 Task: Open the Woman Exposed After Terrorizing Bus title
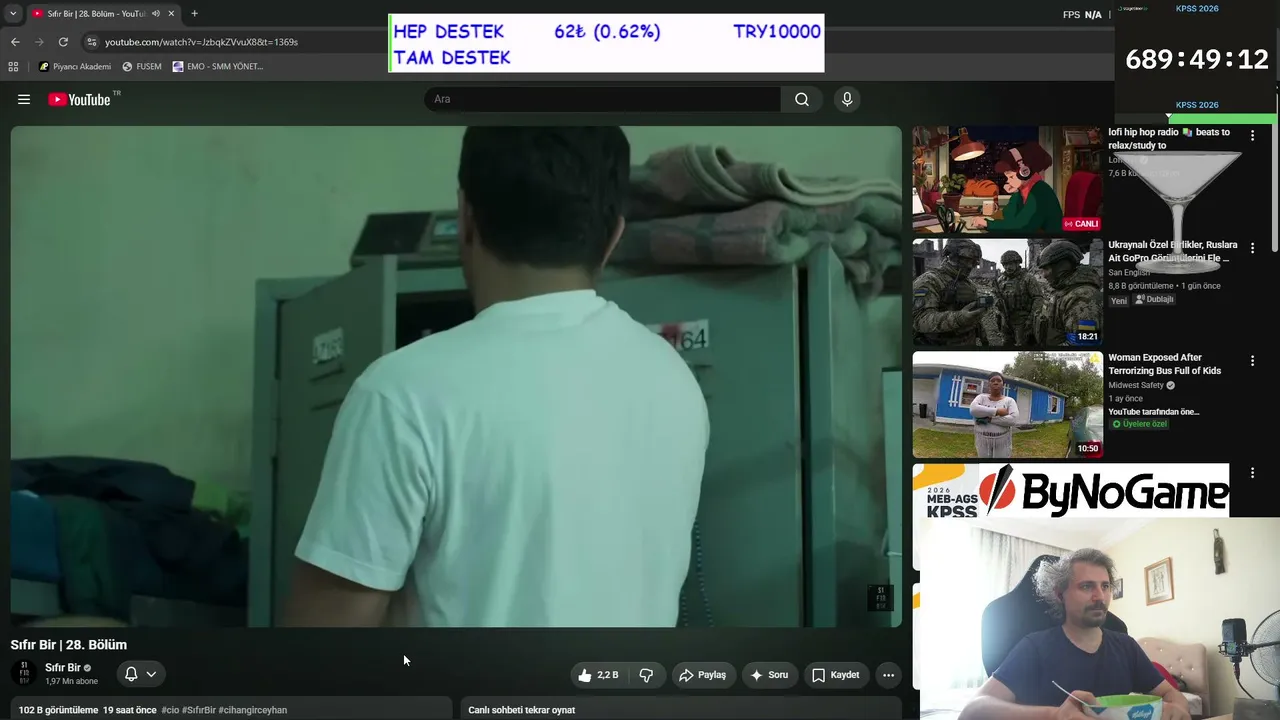1165,364
